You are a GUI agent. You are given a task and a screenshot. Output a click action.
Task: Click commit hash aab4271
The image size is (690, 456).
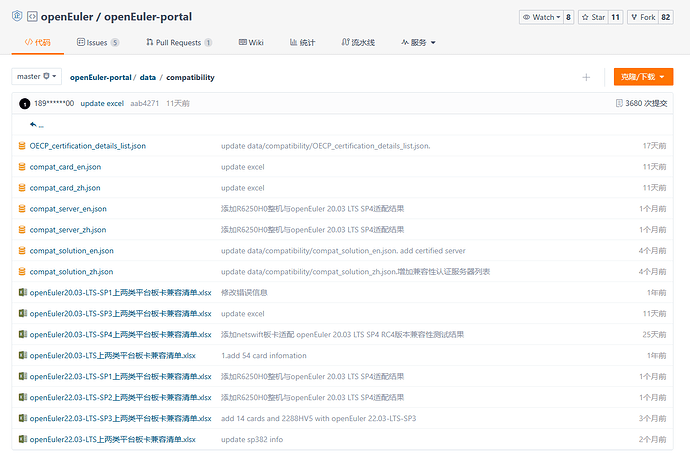coord(145,103)
